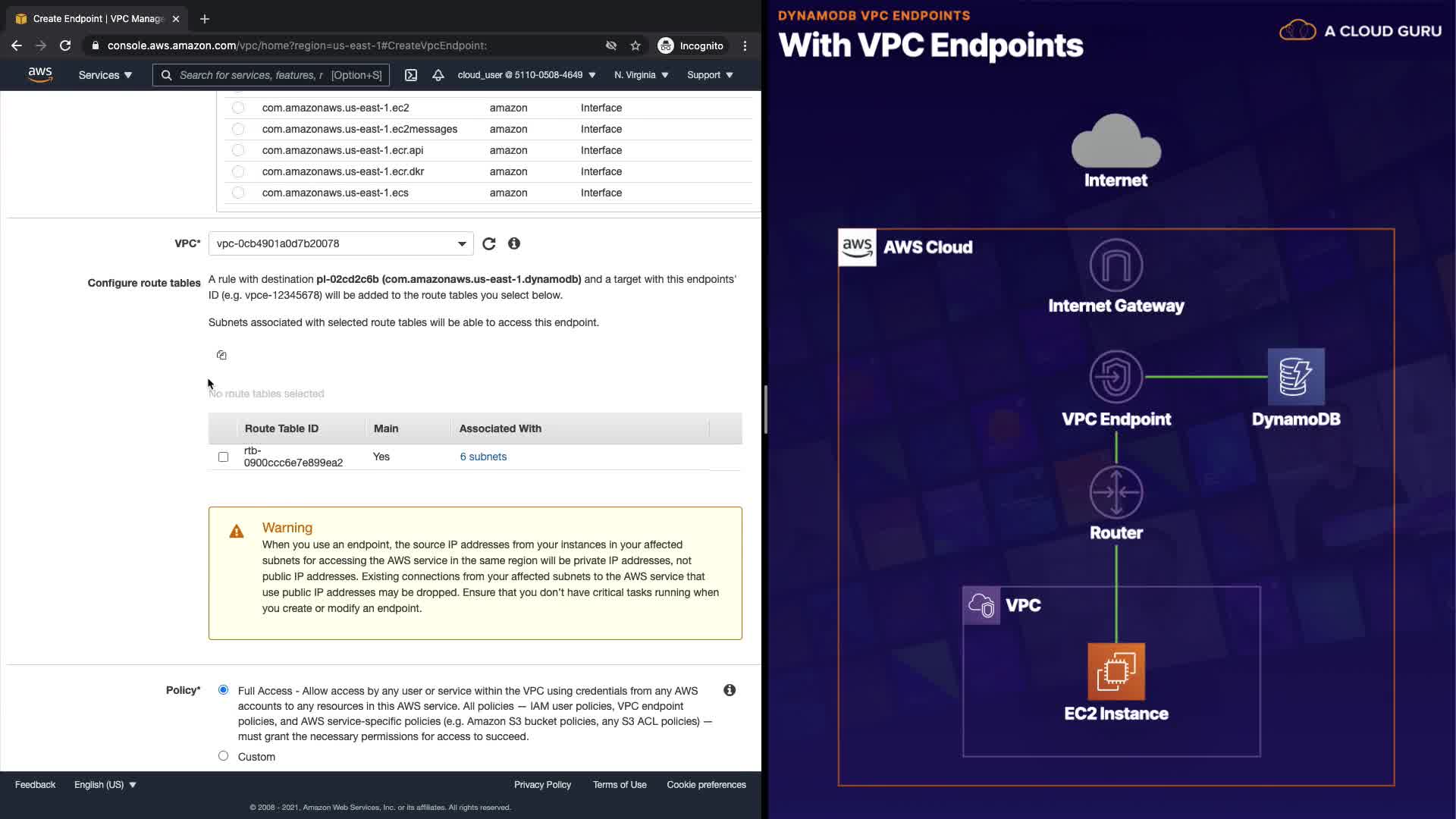Open the notifications bell

click(x=438, y=75)
